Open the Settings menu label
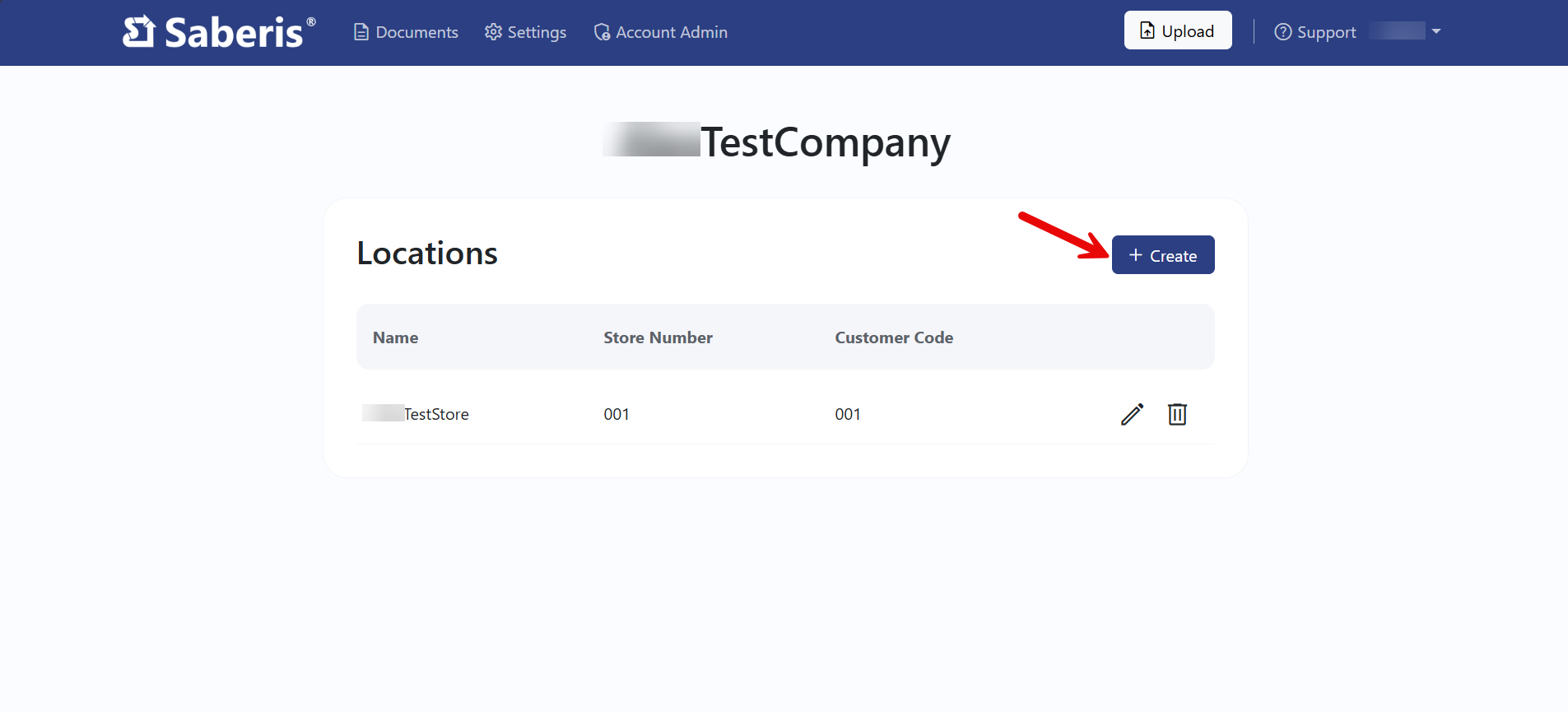 tap(537, 32)
